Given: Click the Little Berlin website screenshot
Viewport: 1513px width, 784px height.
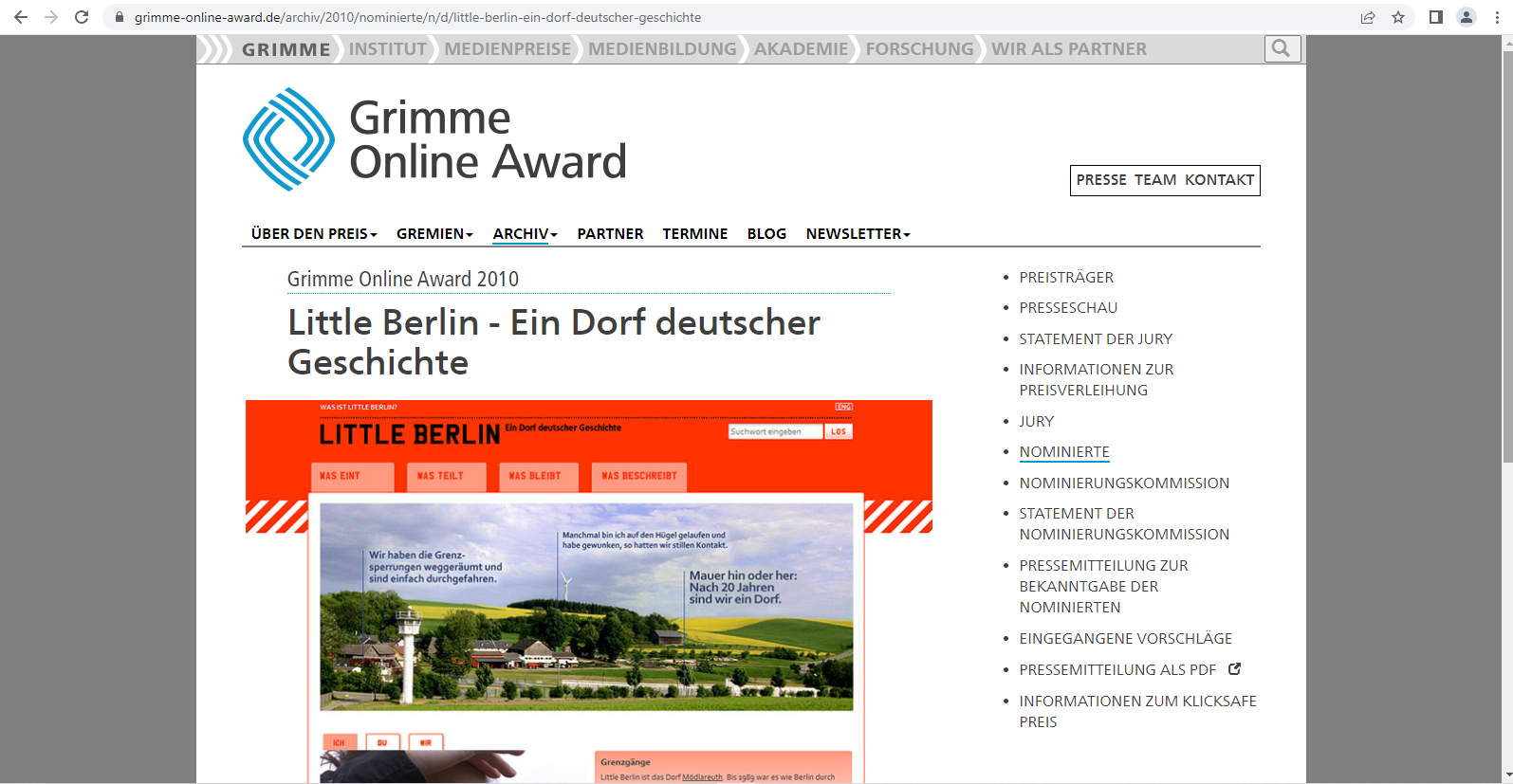Looking at the screenshot, I should click(588, 592).
